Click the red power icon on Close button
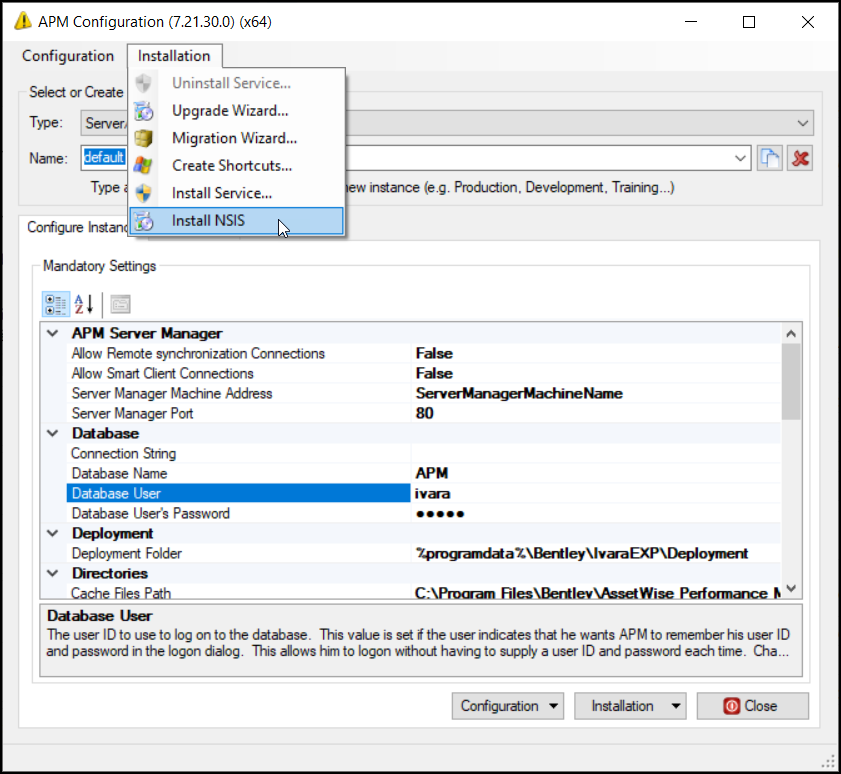The width and height of the screenshot is (841, 774). click(732, 706)
